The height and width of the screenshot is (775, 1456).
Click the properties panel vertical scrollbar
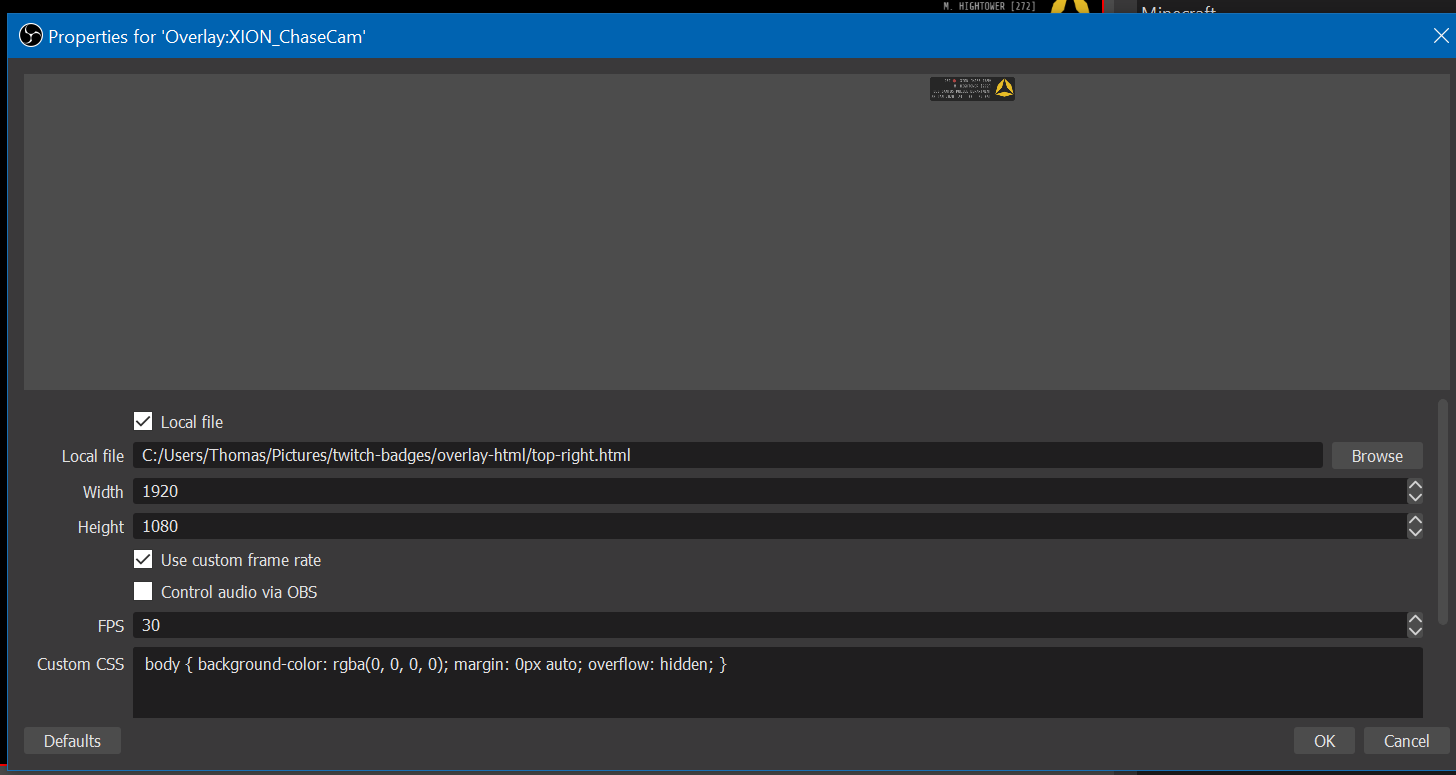[x=1442, y=512]
